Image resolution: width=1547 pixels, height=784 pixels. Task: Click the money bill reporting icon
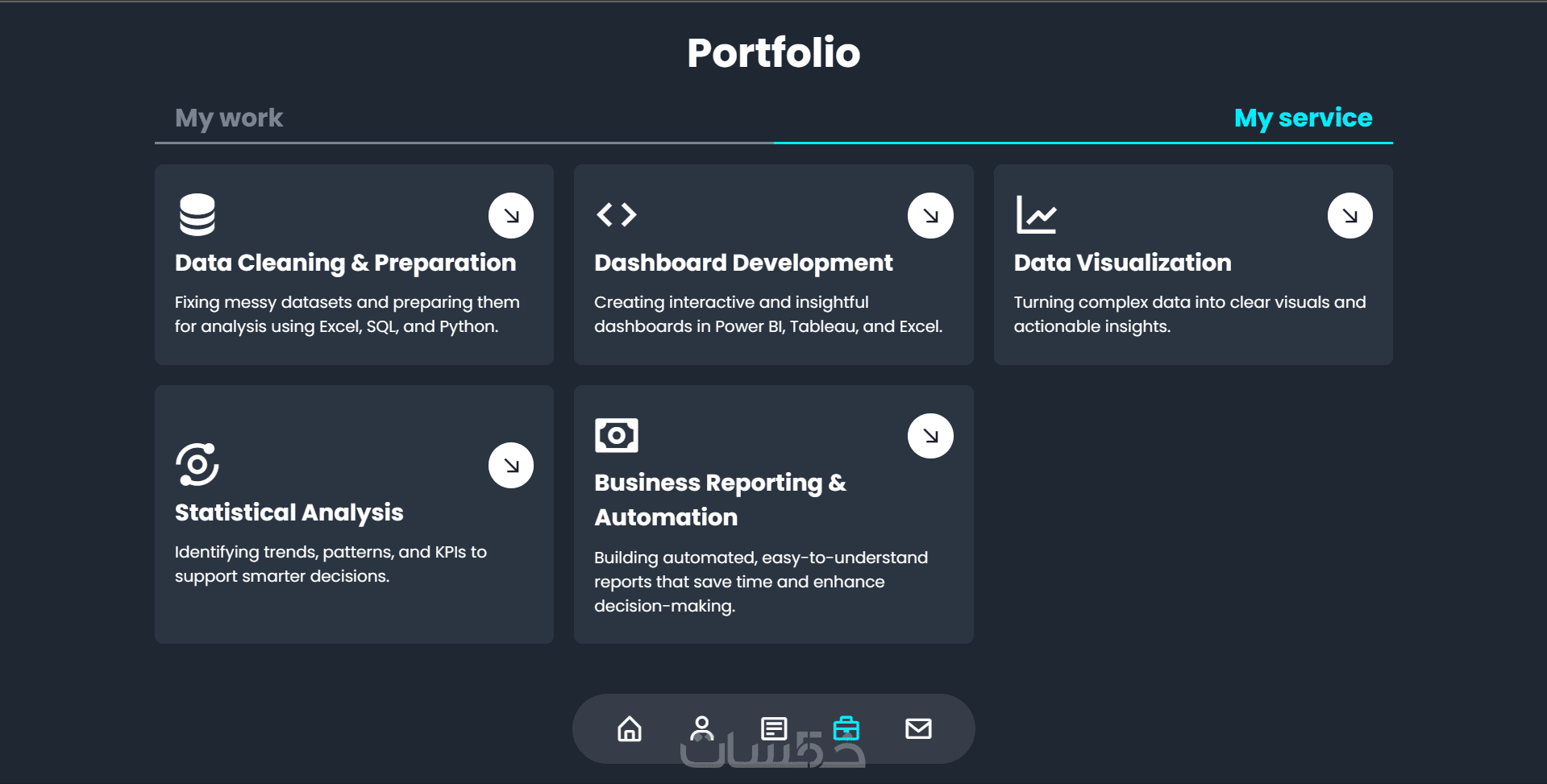617,435
